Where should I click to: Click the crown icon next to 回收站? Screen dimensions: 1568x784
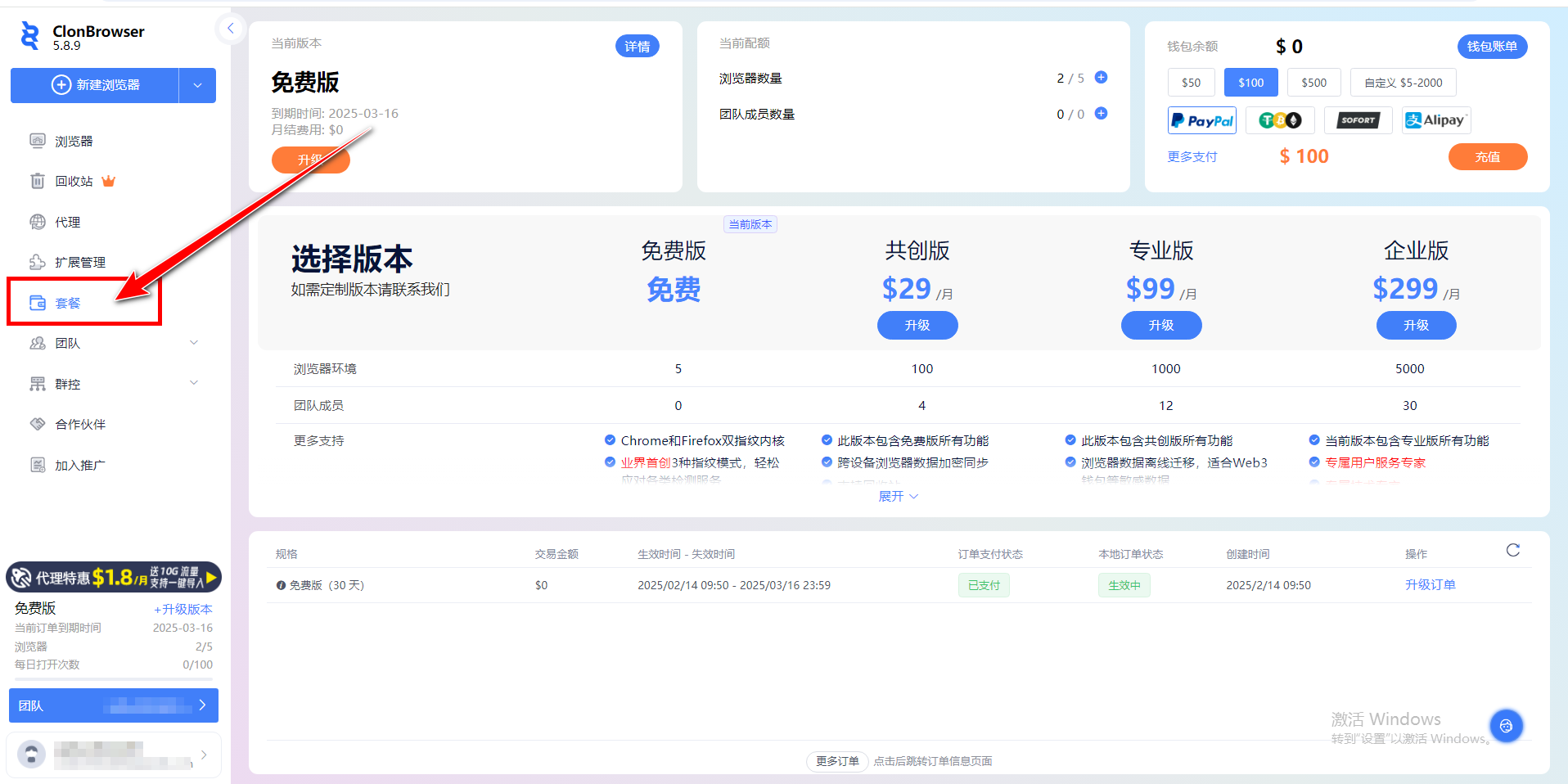coord(108,181)
